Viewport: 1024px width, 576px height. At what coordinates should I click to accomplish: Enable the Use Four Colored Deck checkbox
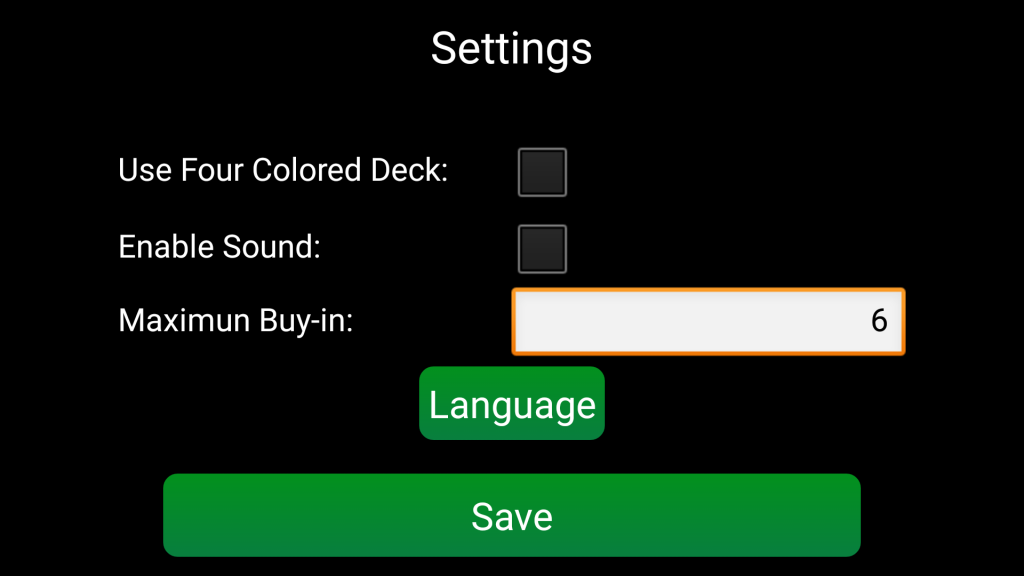coord(542,172)
